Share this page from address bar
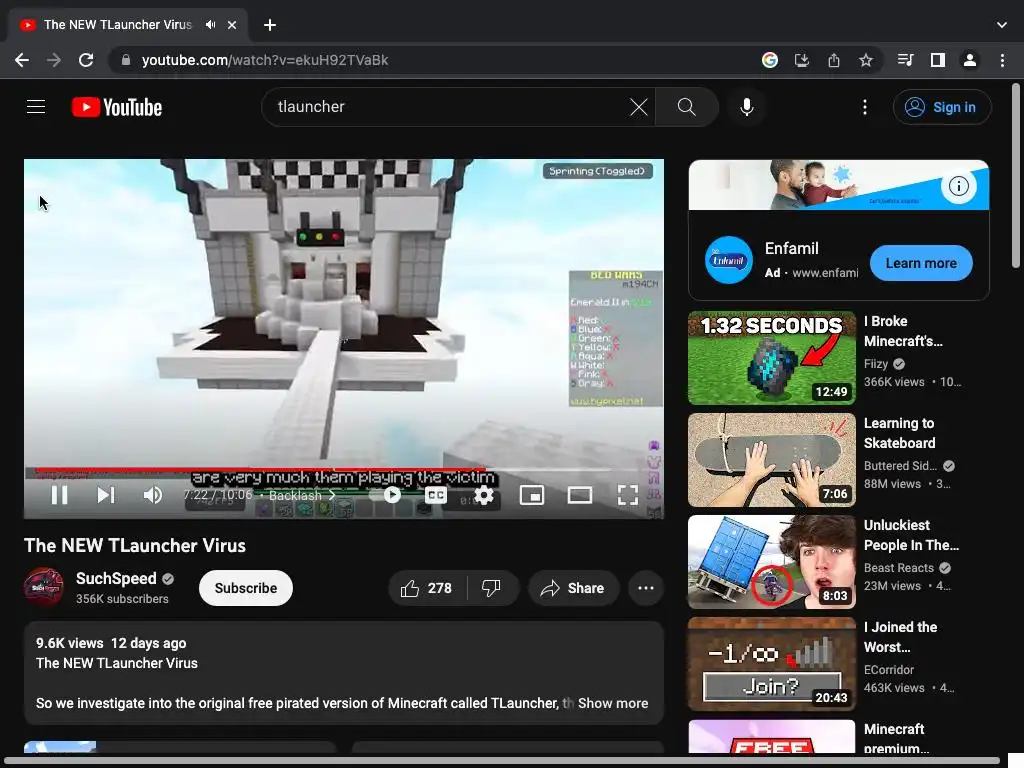The height and width of the screenshot is (768, 1024). pyautogui.click(x=834, y=60)
